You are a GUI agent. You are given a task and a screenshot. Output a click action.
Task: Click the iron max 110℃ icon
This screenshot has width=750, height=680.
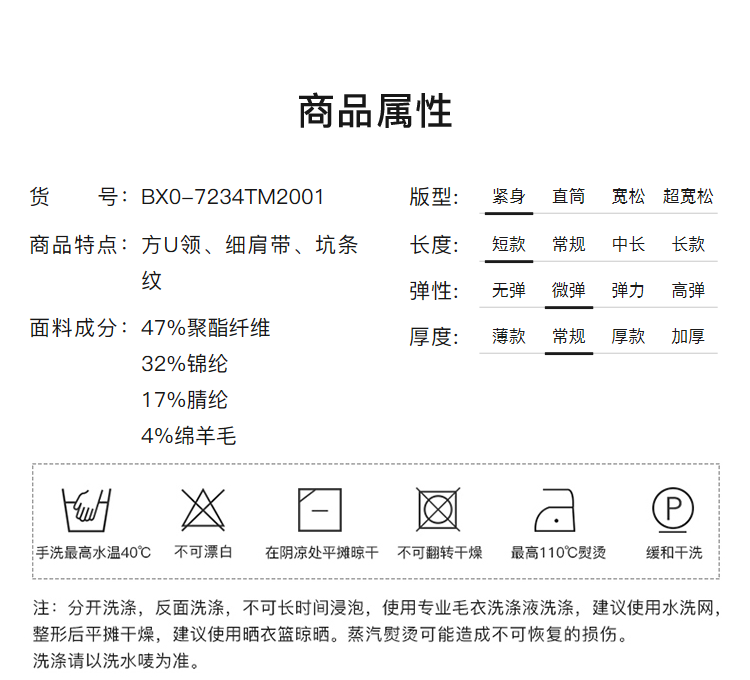[557, 510]
